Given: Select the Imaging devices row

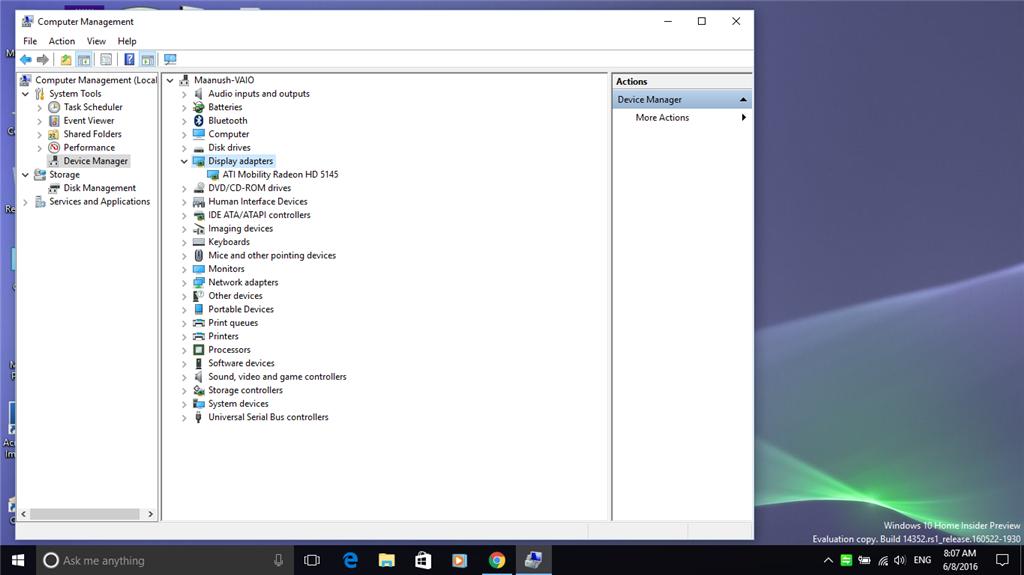Looking at the screenshot, I should click(x=240, y=229).
